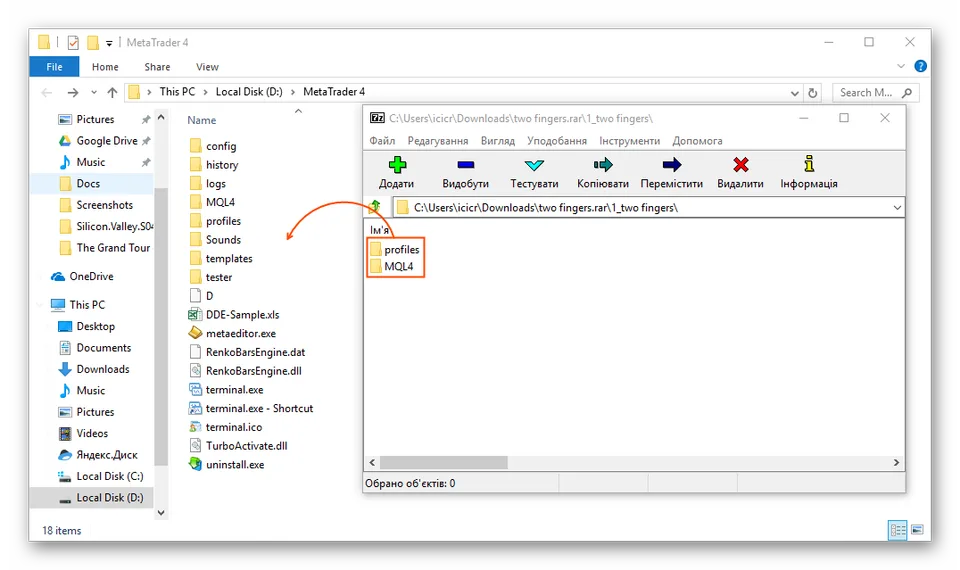Click the Properties quick access toolbar icon
The width and height of the screenshot is (960, 570).
73,42
